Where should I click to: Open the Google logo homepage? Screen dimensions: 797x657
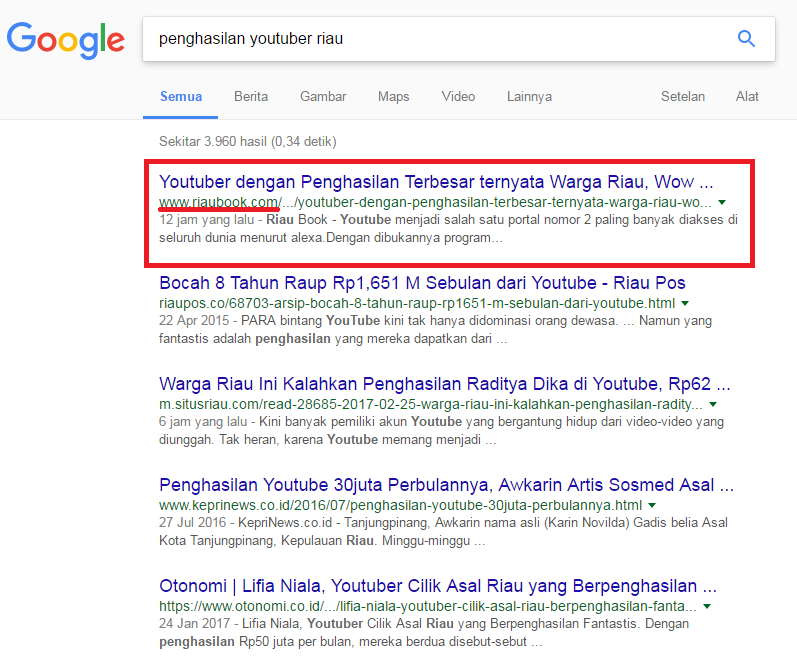point(66,41)
